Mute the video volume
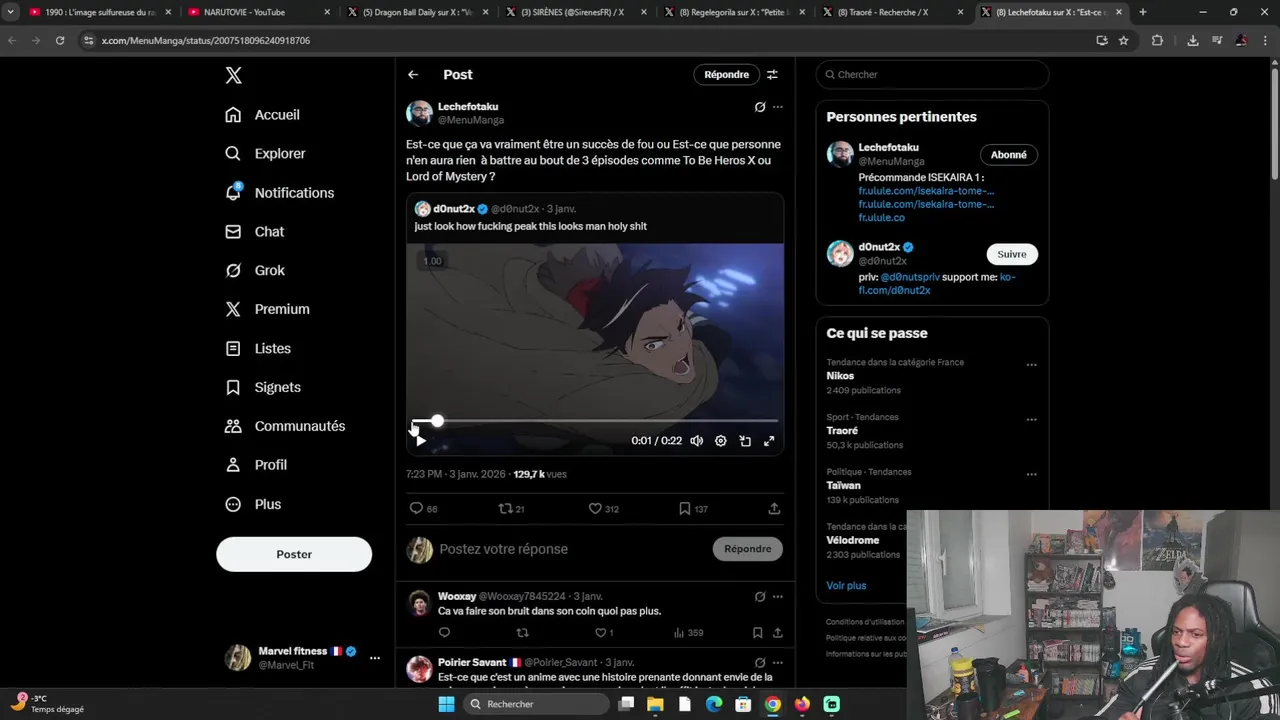Viewport: 1280px width, 720px height. click(x=697, y=441)
